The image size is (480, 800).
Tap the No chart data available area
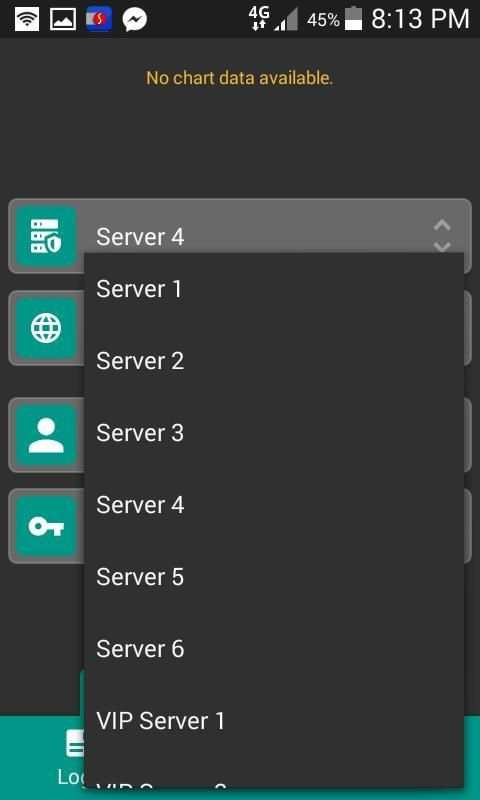tap(240, 78)
